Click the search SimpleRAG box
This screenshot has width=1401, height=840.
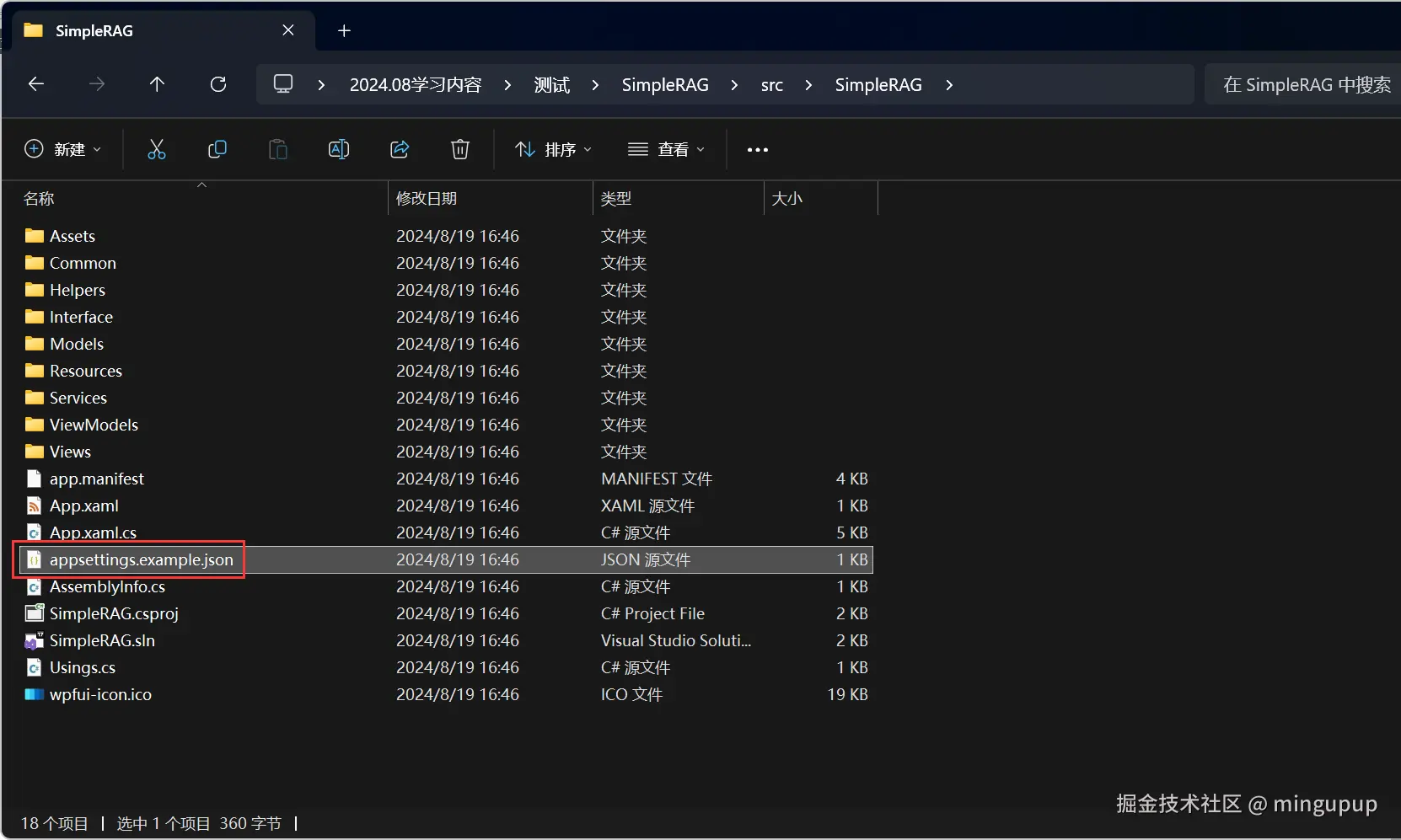[1302, 84]
